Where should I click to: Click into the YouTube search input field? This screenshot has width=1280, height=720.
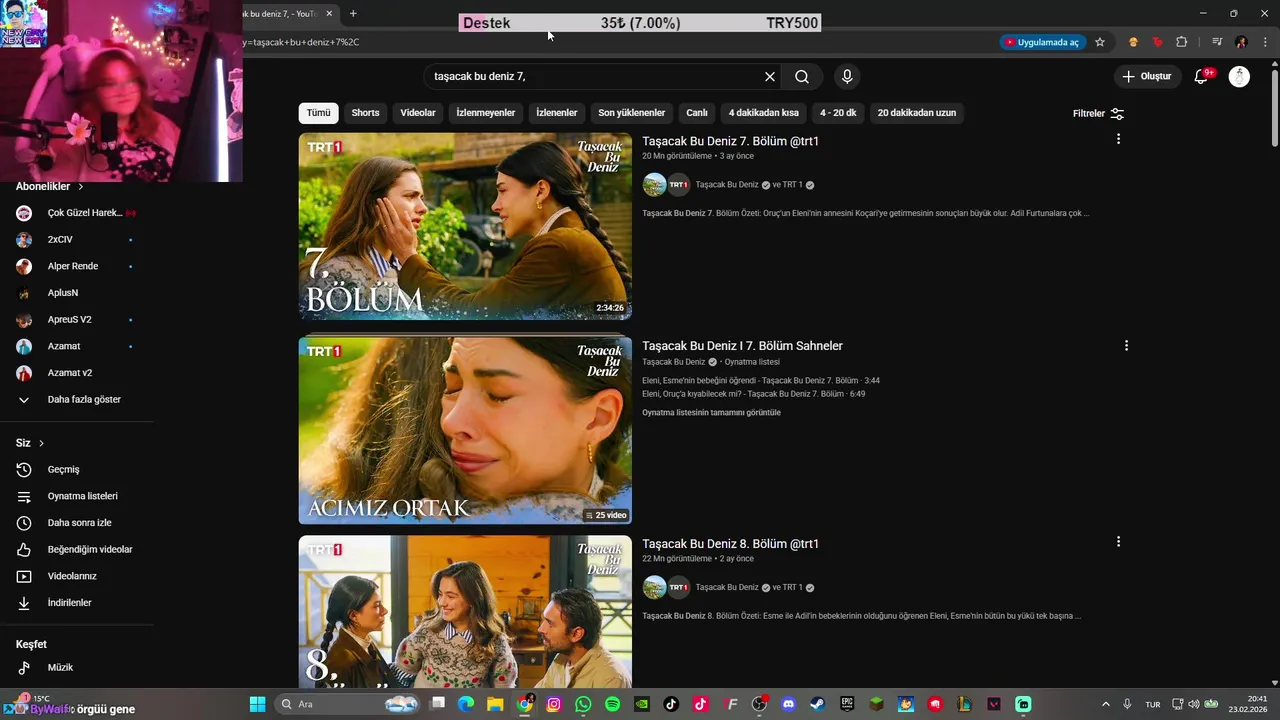click(x=595, y=77)
